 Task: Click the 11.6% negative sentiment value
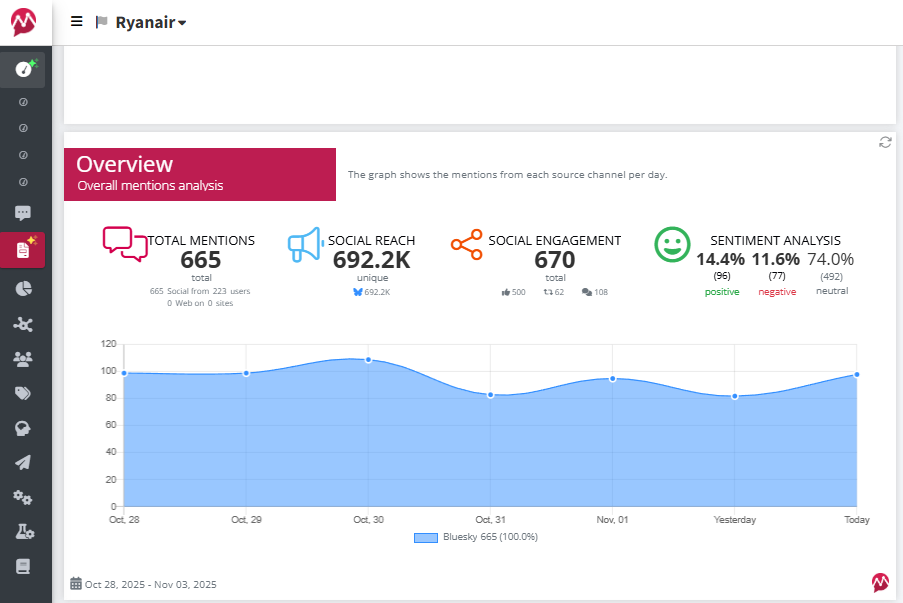(x=776, y=259)
